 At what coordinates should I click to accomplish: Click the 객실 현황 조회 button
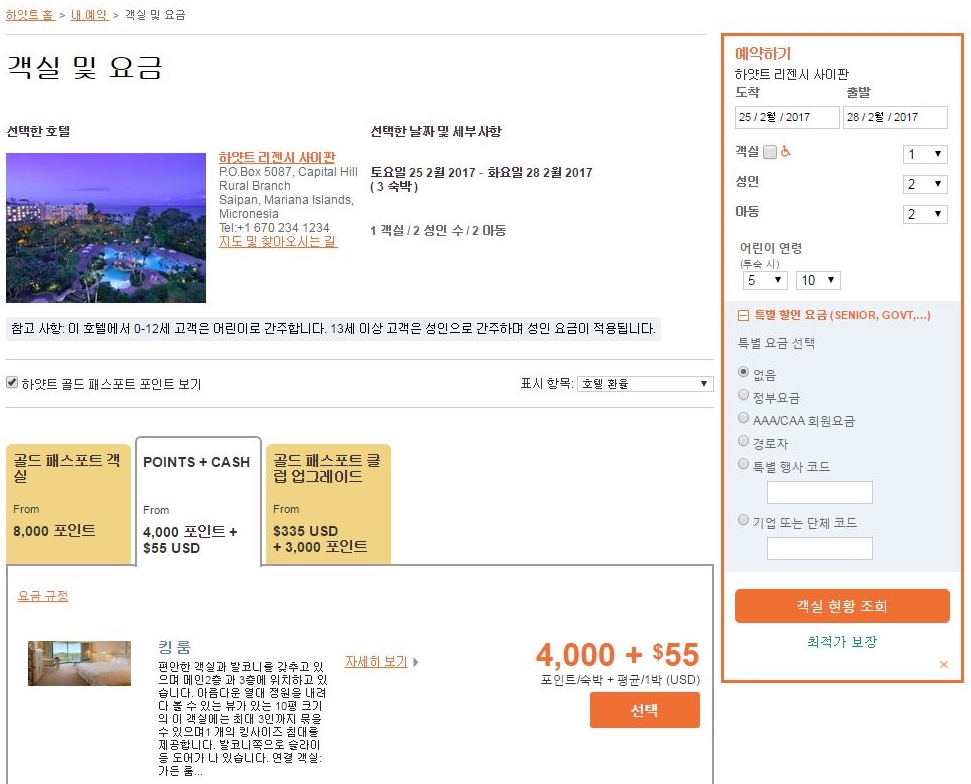pyautogui.click(x=842, y=606)
